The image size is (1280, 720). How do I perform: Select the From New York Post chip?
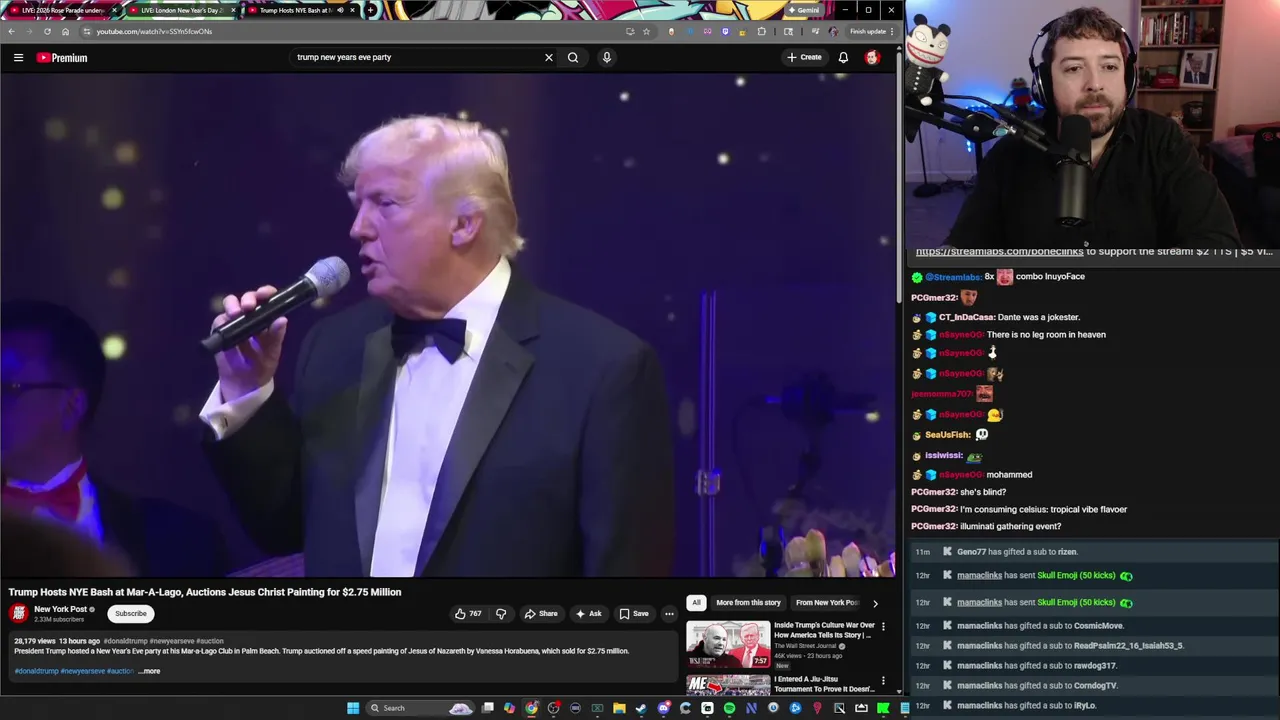[826, 602]
